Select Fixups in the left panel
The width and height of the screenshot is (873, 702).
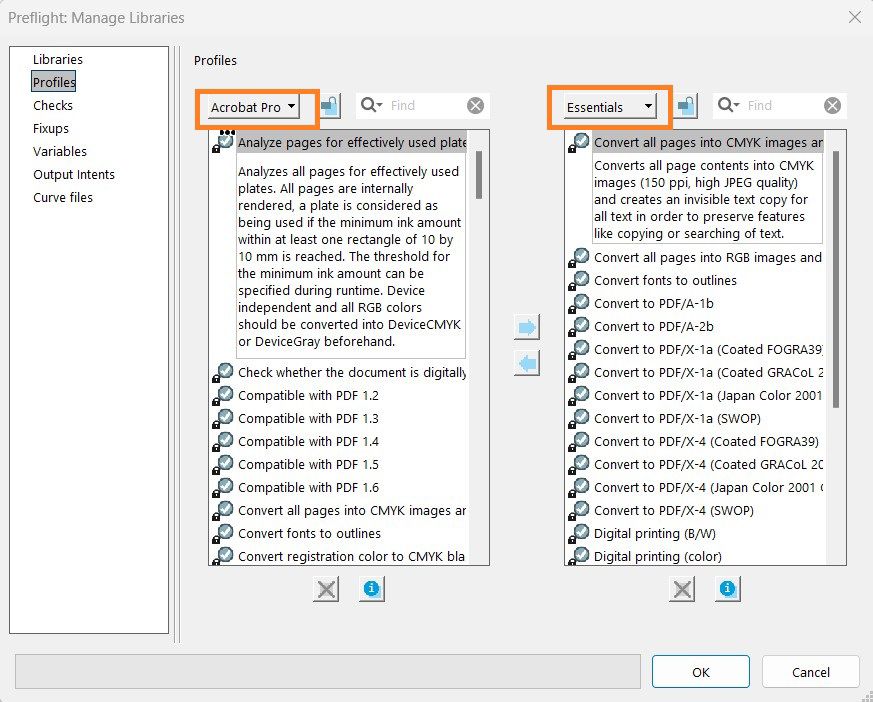tap(51, 129)
